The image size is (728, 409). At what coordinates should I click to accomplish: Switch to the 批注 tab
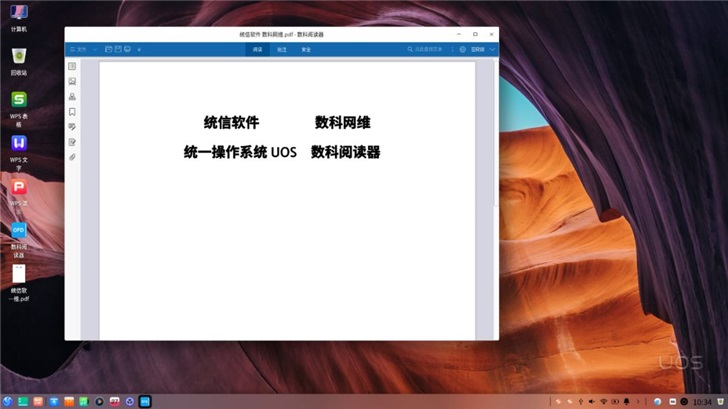click(281, 49)
